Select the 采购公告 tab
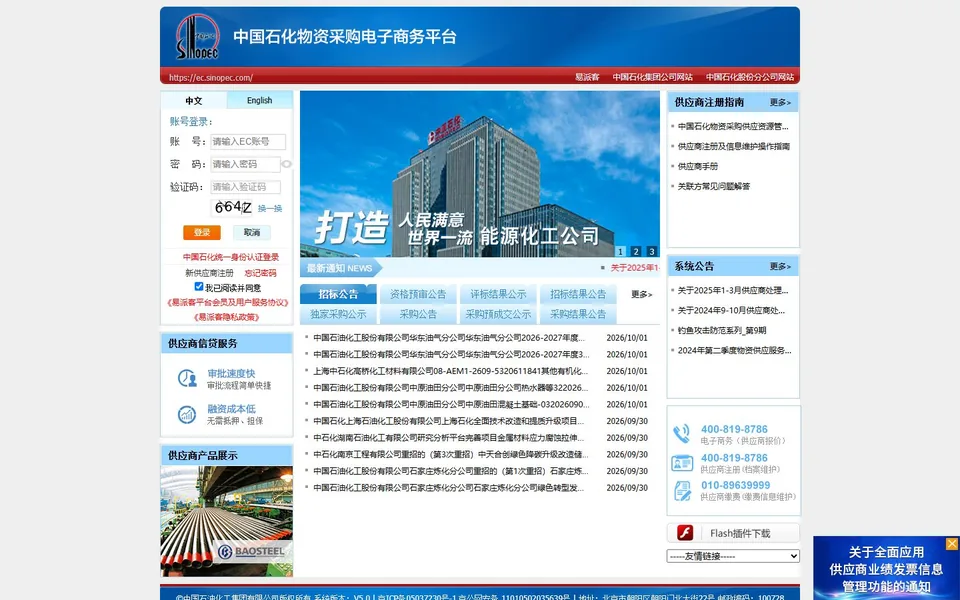960x600 pixels. 418,314
